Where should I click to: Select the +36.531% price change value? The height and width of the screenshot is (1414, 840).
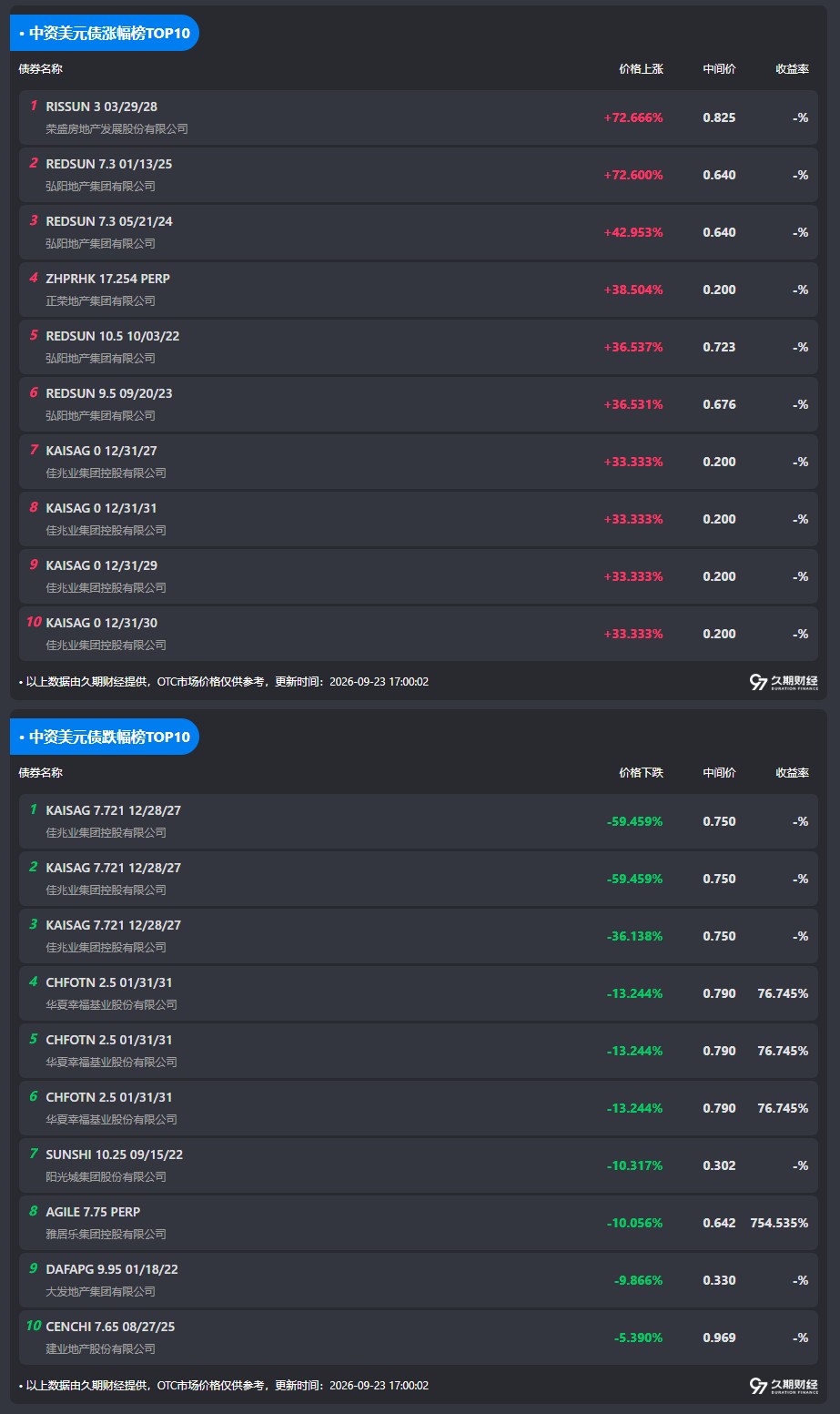(633, 404)
